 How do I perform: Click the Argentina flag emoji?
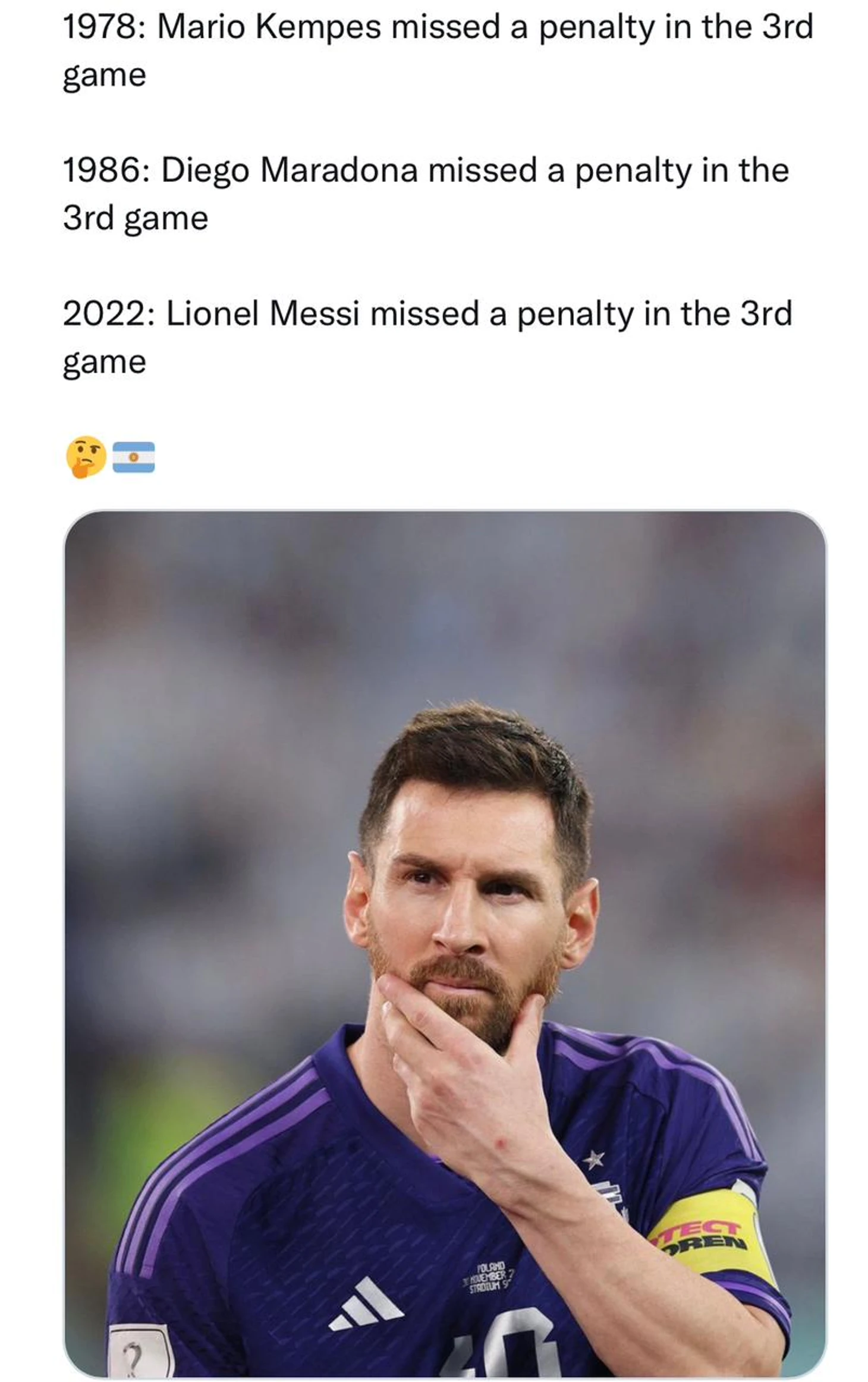click(x=134, y=457)
